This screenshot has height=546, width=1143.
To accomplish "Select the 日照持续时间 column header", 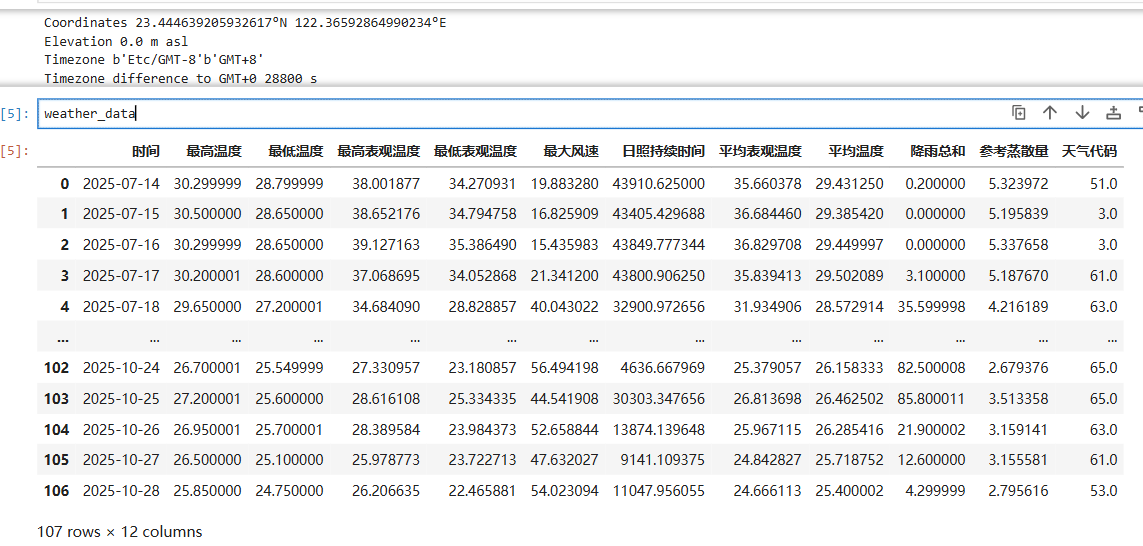I will click(x=663, y=152).
